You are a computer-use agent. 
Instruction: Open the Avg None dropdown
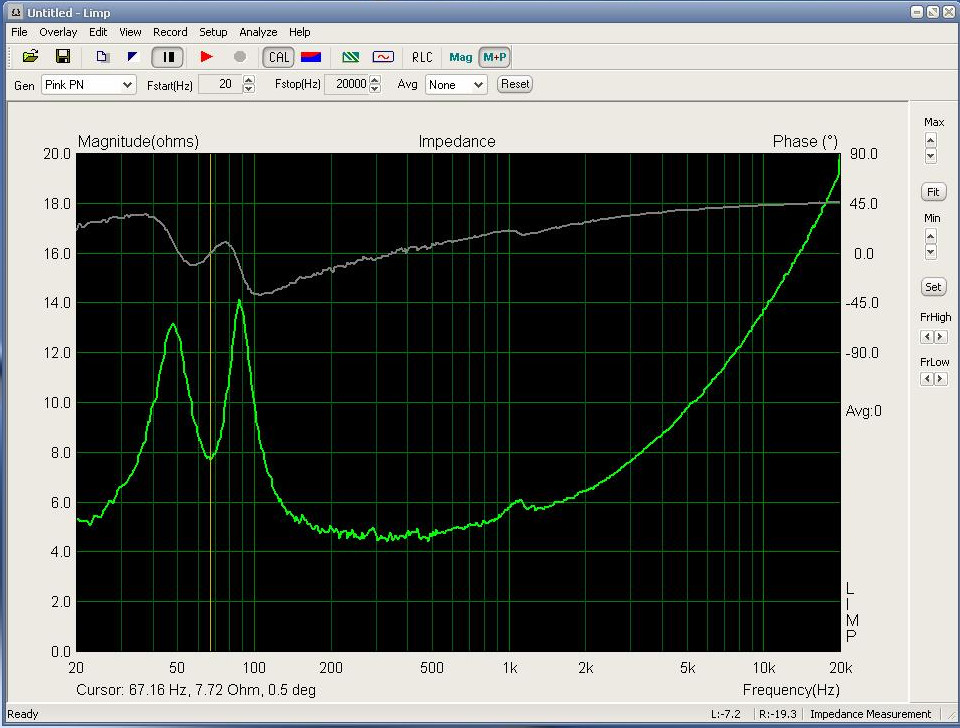point(456,84)
